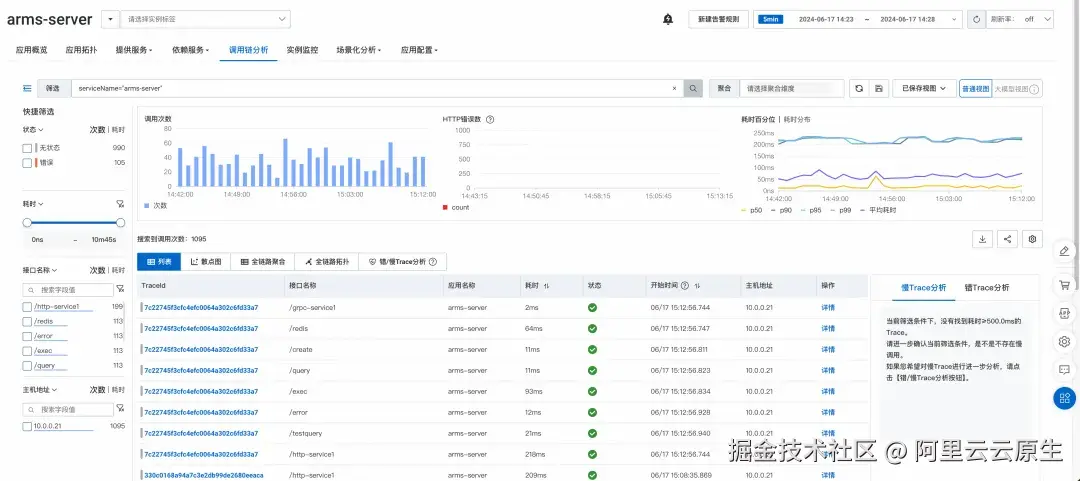The width and height of the screenshot is (1080, 481).
Task: Open 详情 for the /grpc-service1 row
Action: coord(828,307)
